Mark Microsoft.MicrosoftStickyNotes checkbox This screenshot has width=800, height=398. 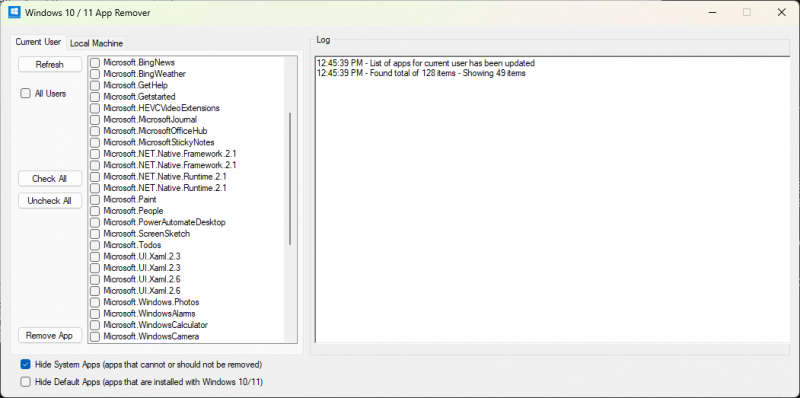[95, 142]
